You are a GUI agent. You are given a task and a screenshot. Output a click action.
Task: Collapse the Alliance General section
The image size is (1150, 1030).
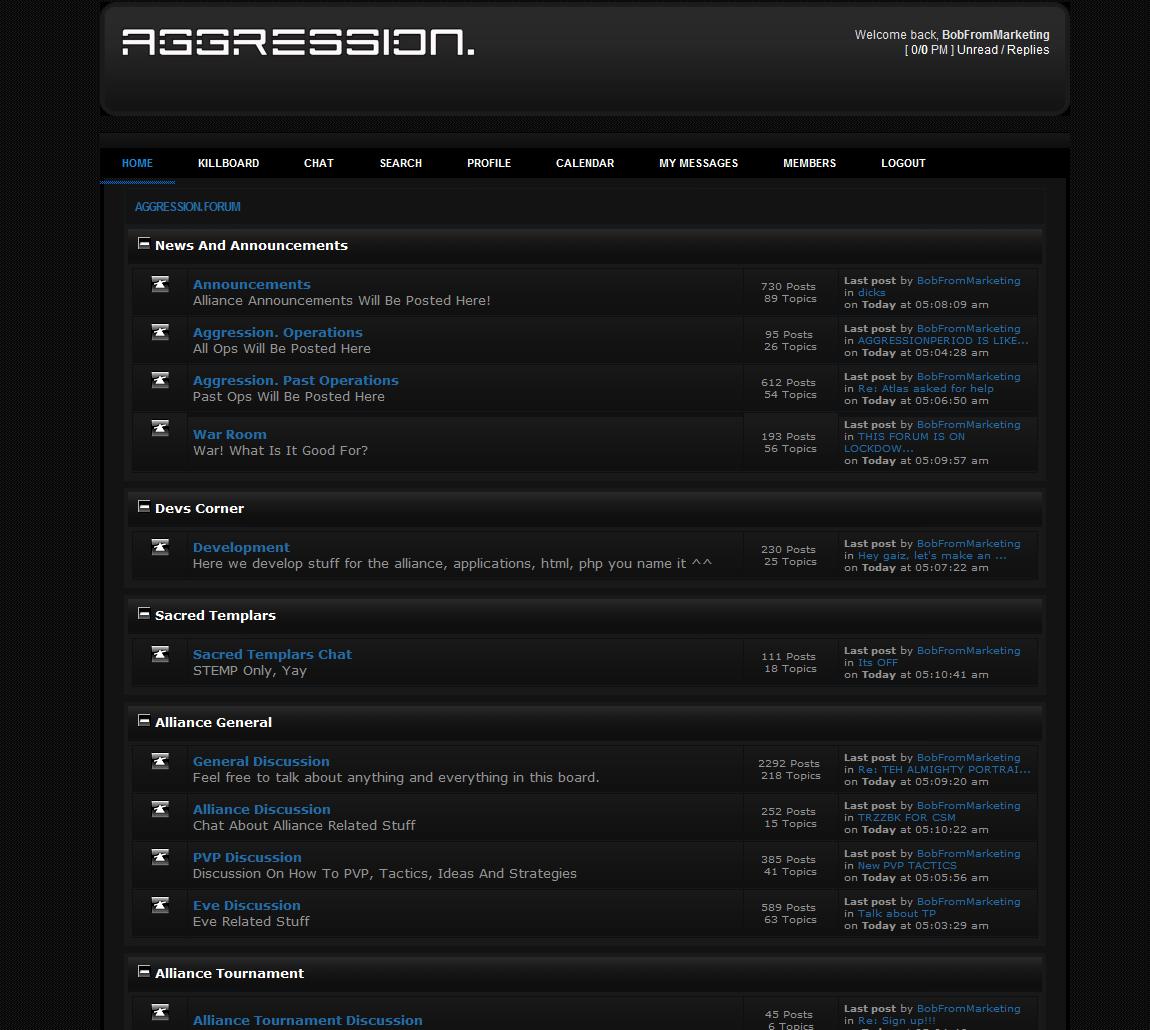(x=144, y=720)
